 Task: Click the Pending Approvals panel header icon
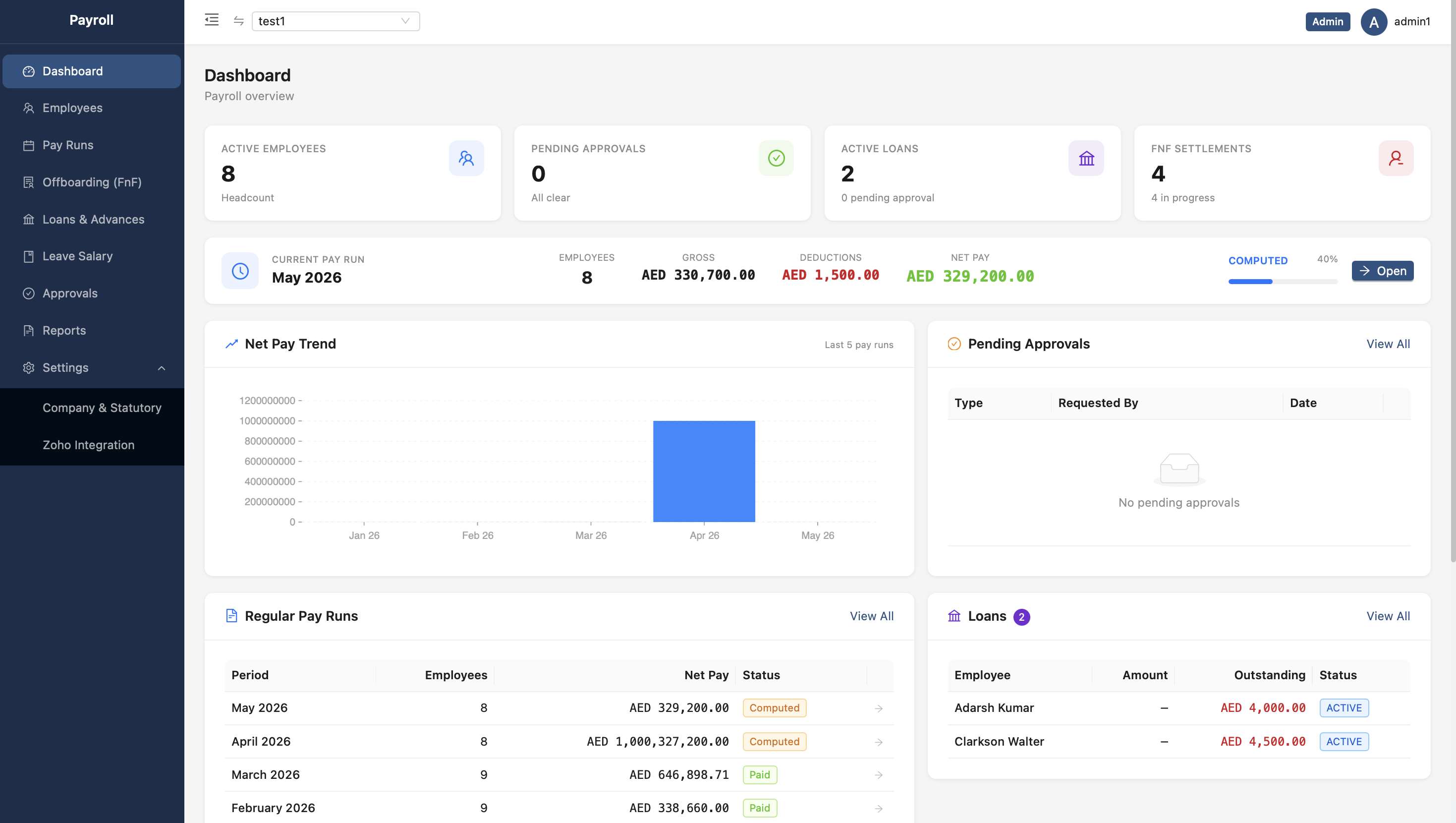tap(954, 344)
